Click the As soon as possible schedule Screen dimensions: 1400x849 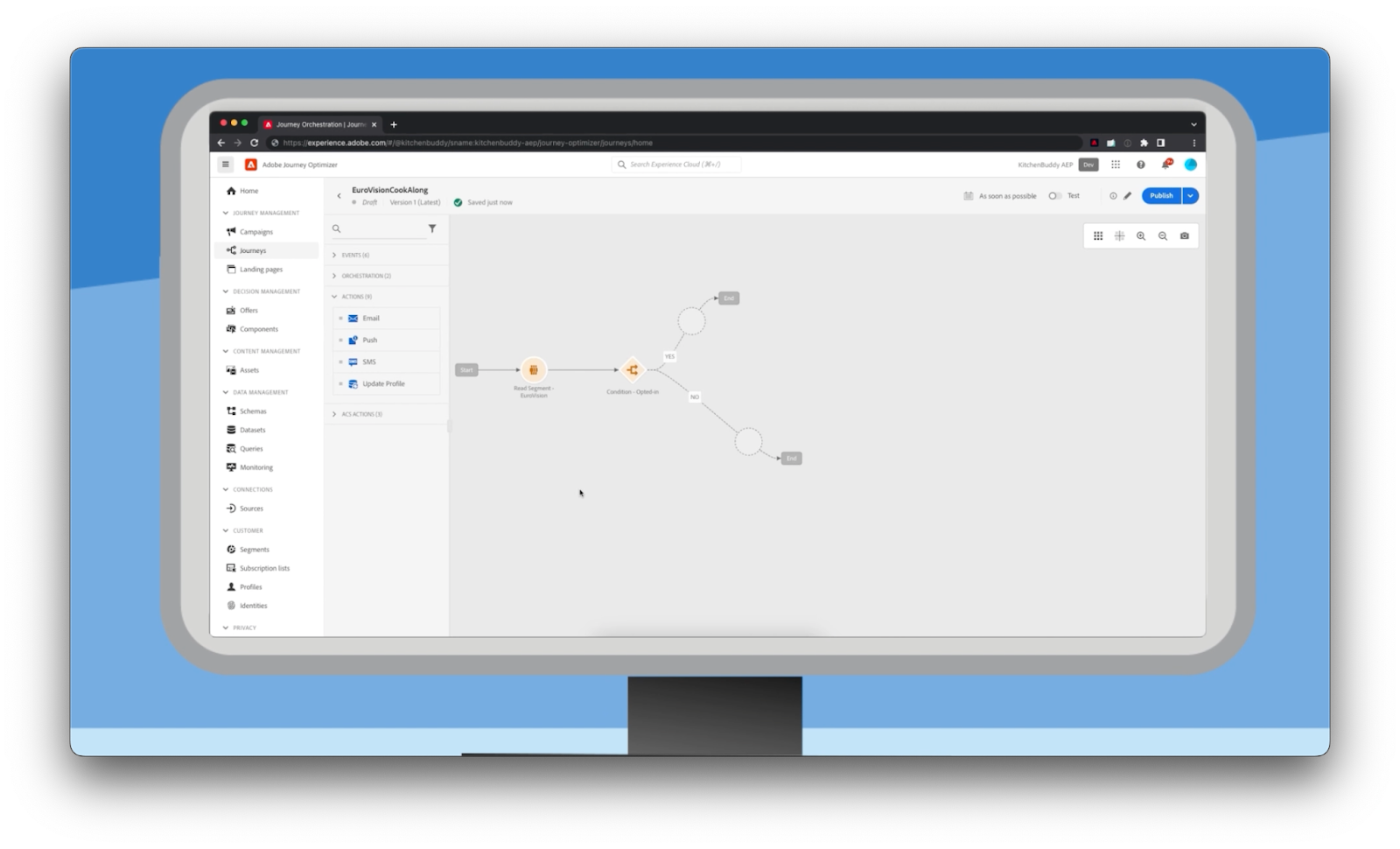1000,196
